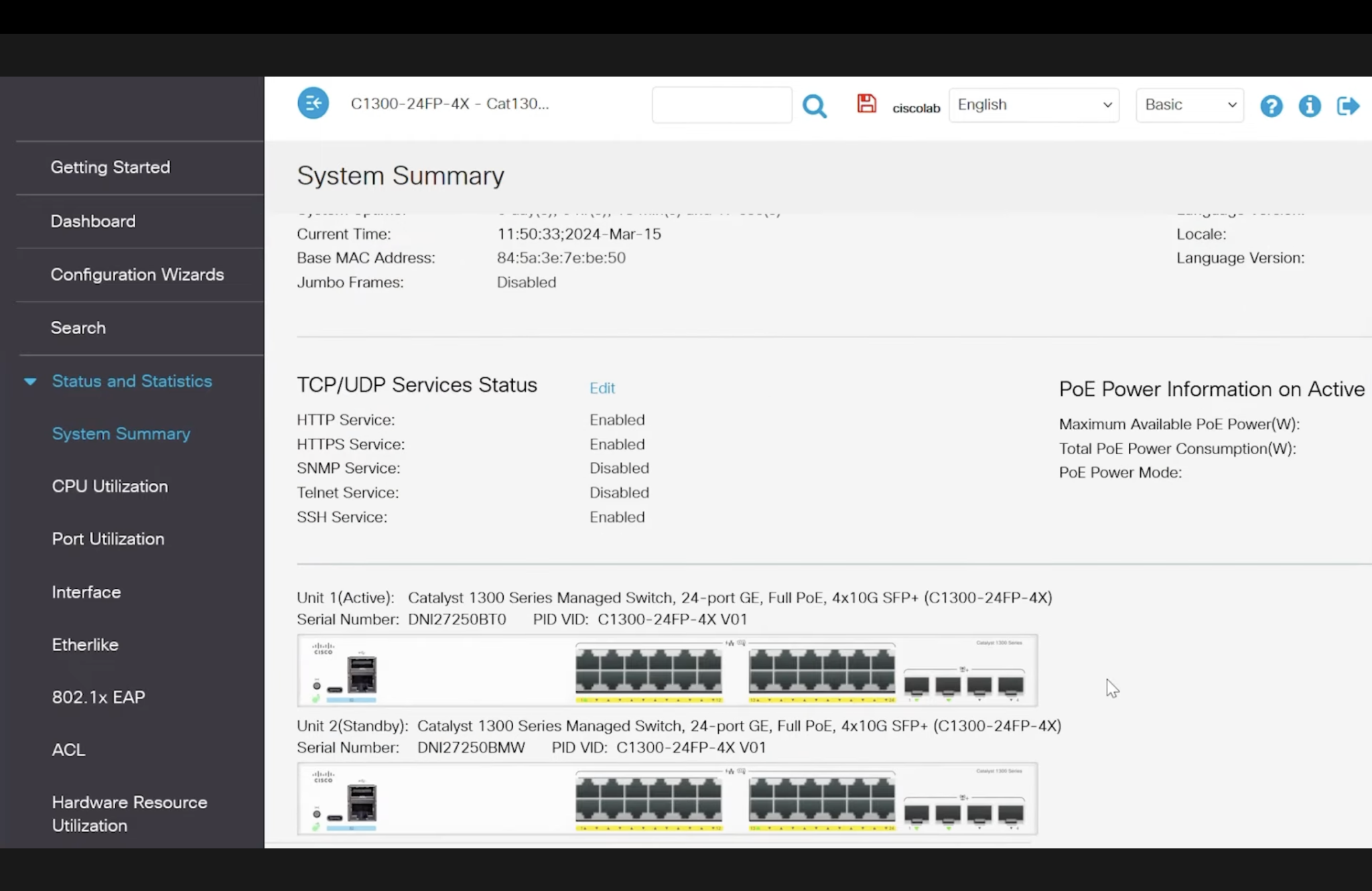Image resolution: width=1372 pixels, height=891 pixels.
Task: Click the SSH Service Enabled value
Action: pos(617,517)
